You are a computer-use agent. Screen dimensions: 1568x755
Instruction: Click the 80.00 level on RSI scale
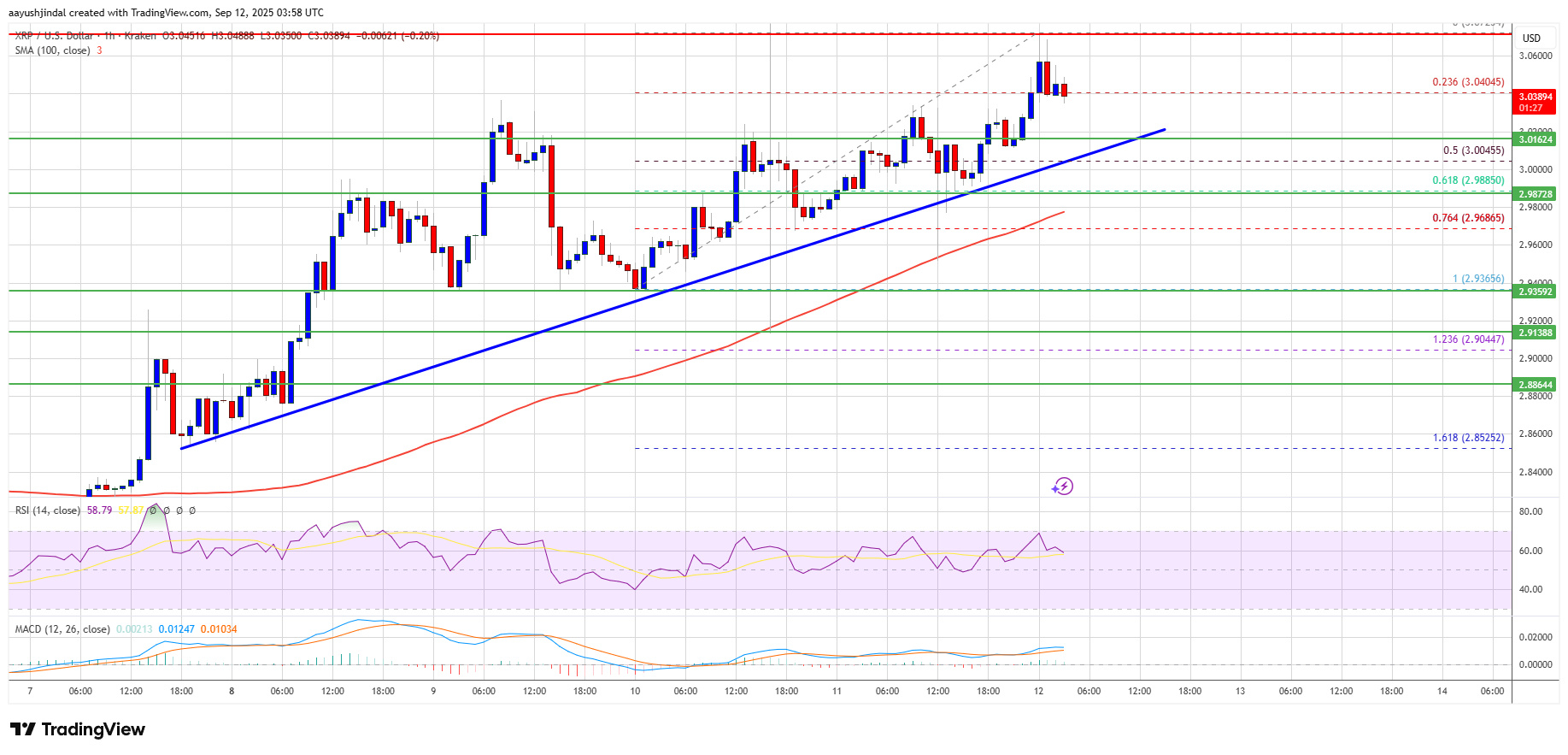(1530, 511)
